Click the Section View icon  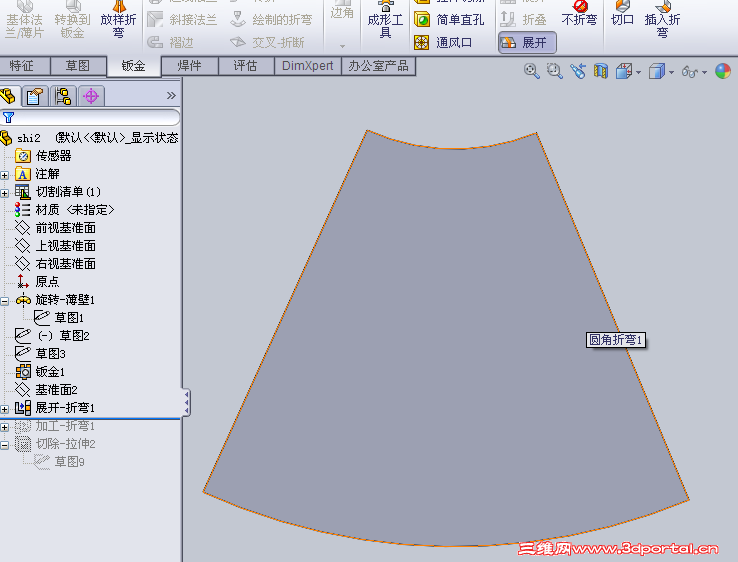tap(601, 72)
